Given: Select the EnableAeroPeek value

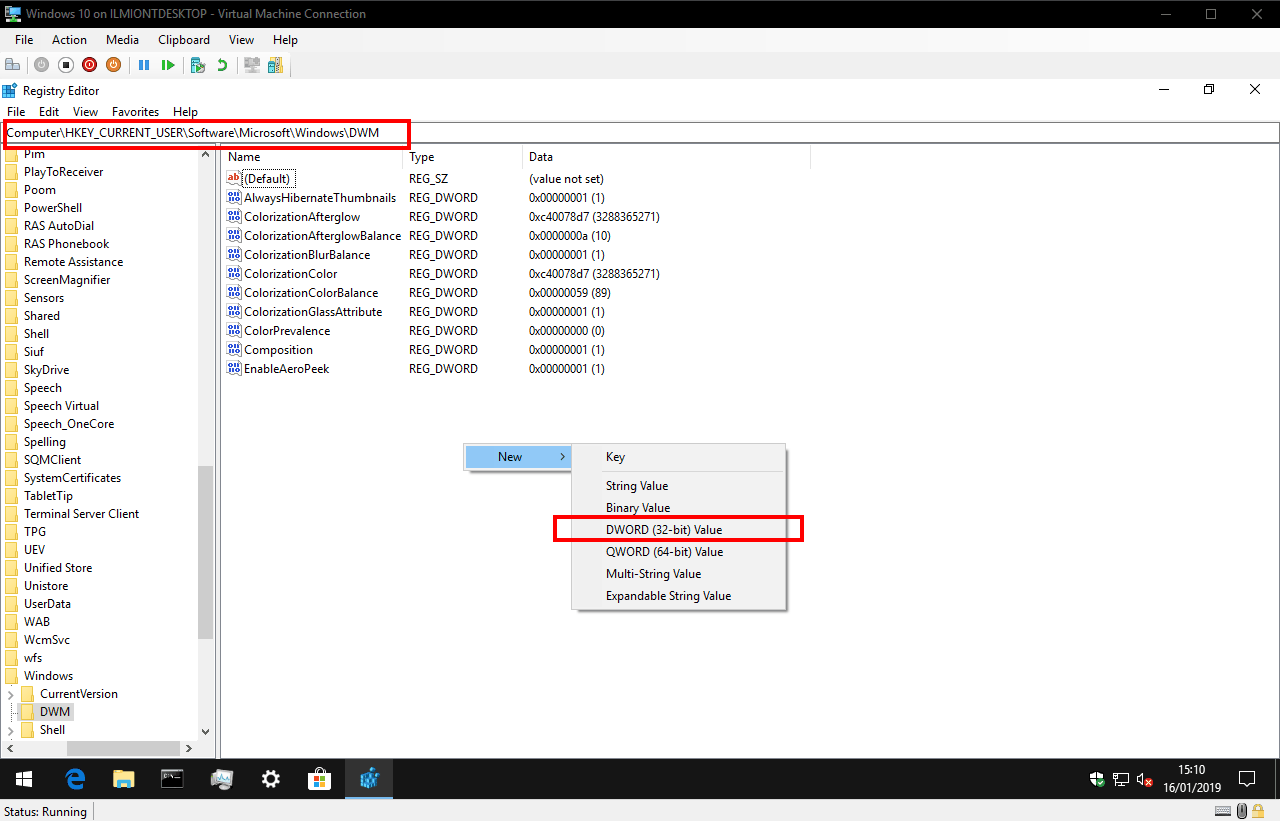Looking at the screenshot, I should pos(286,369).
